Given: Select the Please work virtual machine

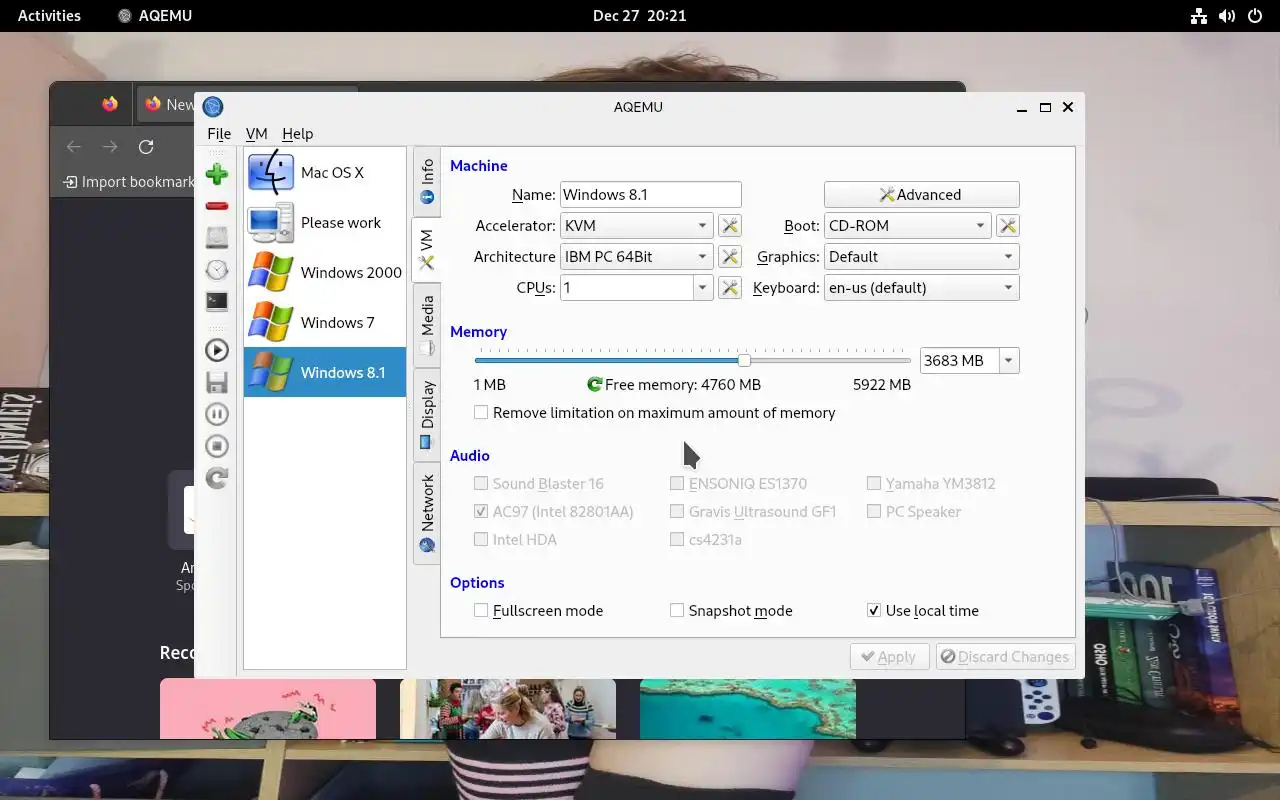Looking at the screenshot, I should click(x=325, y=222).
